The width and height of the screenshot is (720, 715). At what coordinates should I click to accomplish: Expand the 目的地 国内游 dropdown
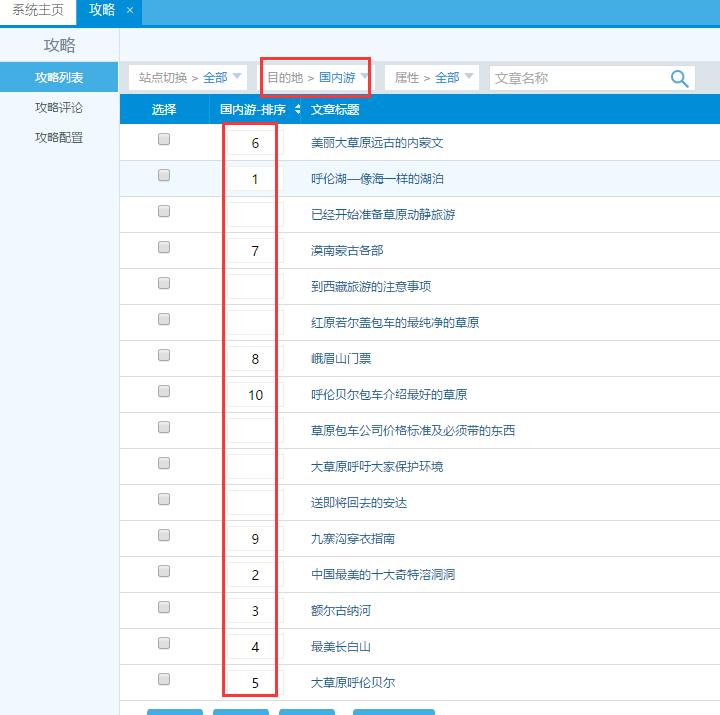316,78
